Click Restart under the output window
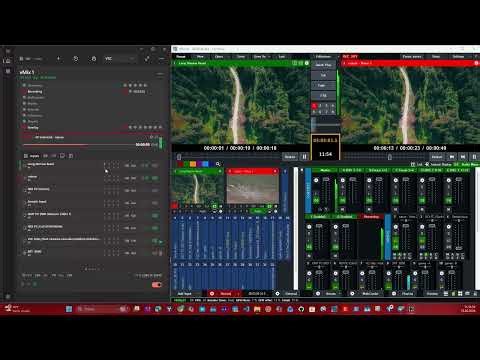Viewport: 480px width, 360px height. pos(437,157)
